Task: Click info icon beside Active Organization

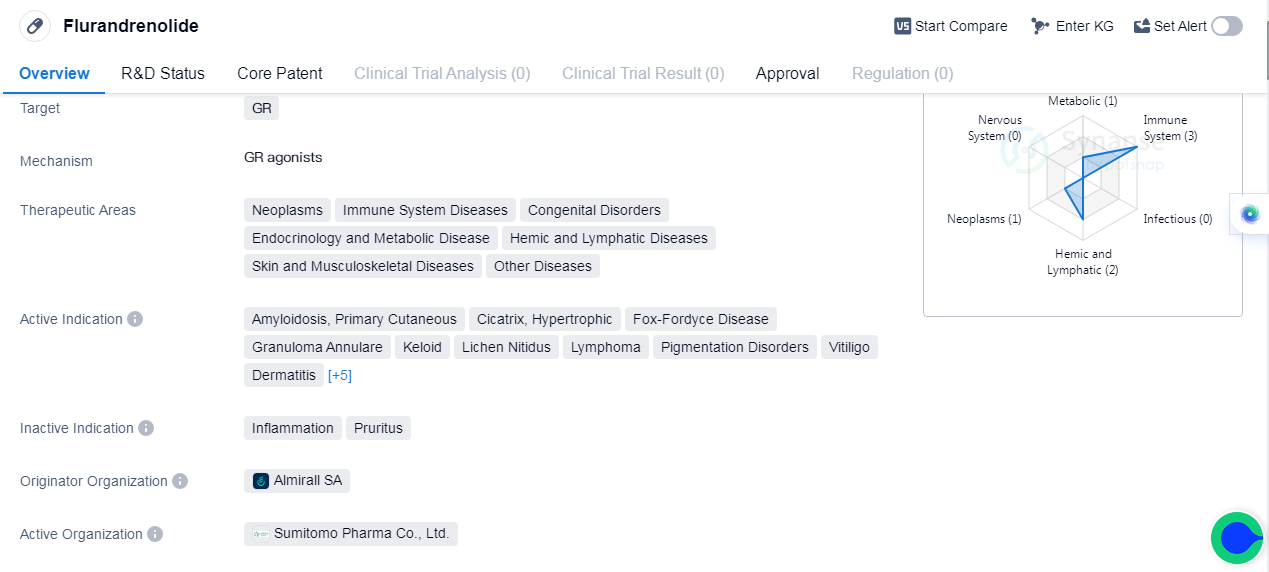Action: click(x=155, y=534)
